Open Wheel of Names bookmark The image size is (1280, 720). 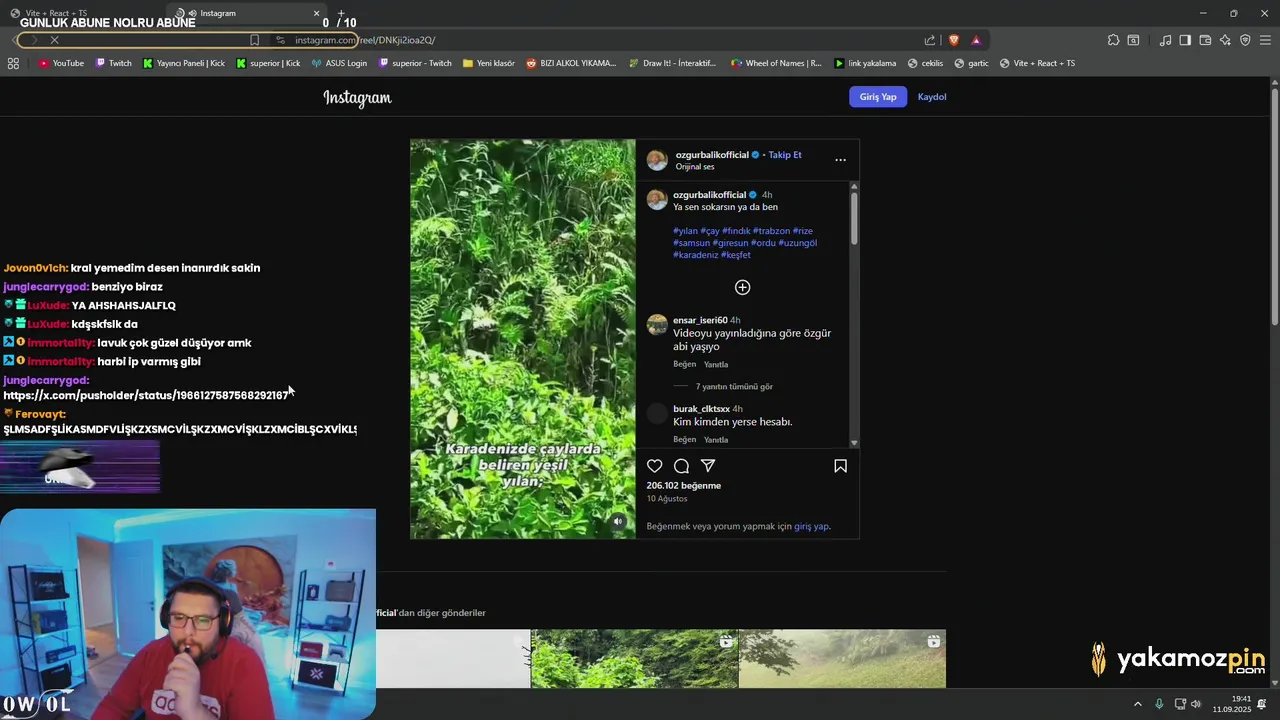coord(776,63)
